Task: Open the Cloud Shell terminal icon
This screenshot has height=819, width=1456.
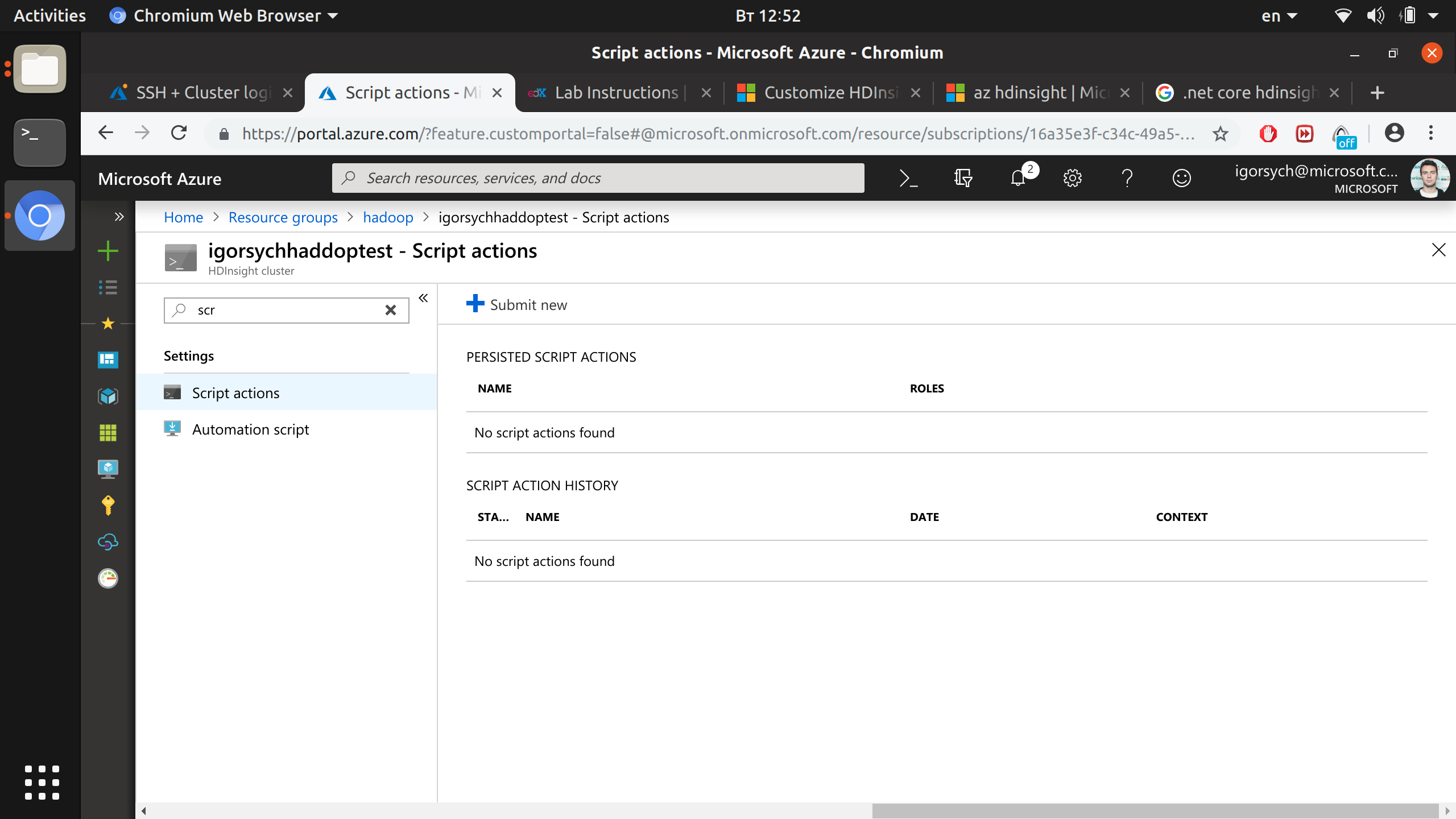Action: [908, 177]
